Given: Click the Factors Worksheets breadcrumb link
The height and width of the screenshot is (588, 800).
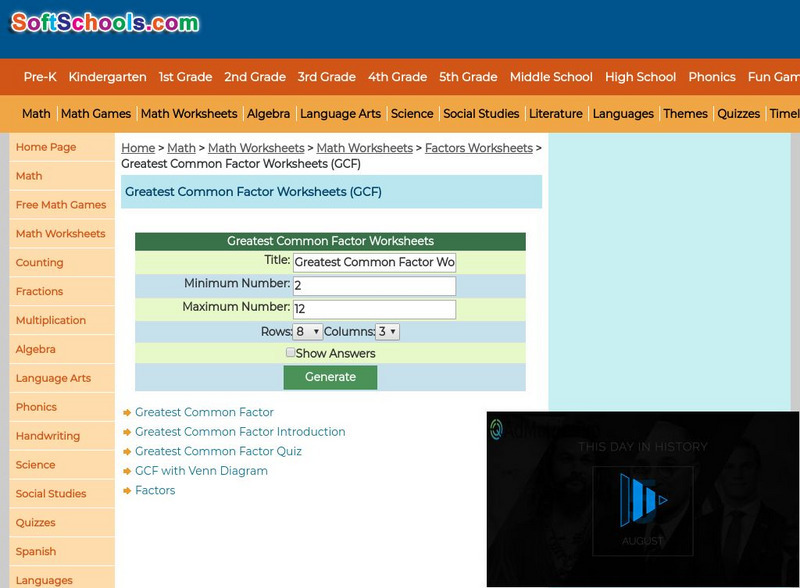Looking at the screenshot, I should pyautogui.click(x=479, y=148).
